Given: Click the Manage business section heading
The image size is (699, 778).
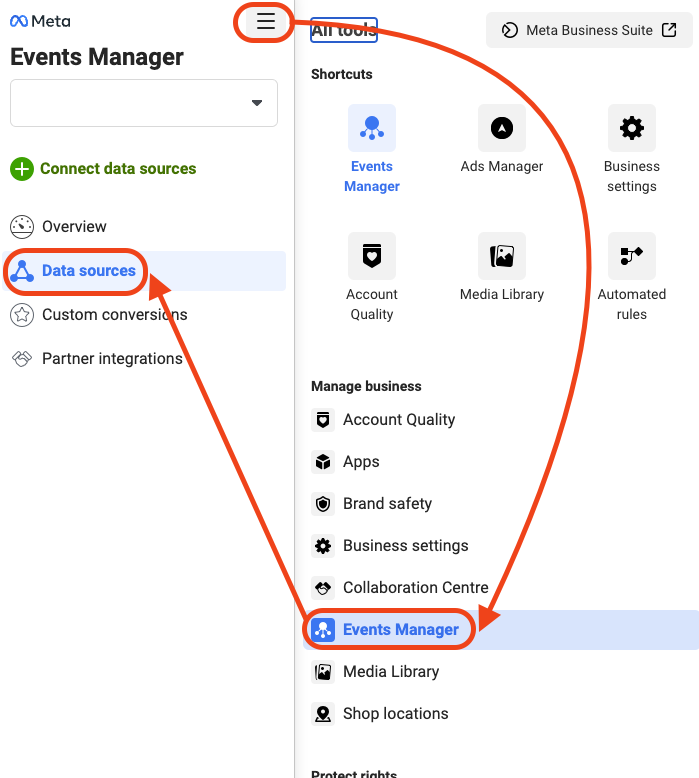Looking at the screenshot, I should pos(366,386).
